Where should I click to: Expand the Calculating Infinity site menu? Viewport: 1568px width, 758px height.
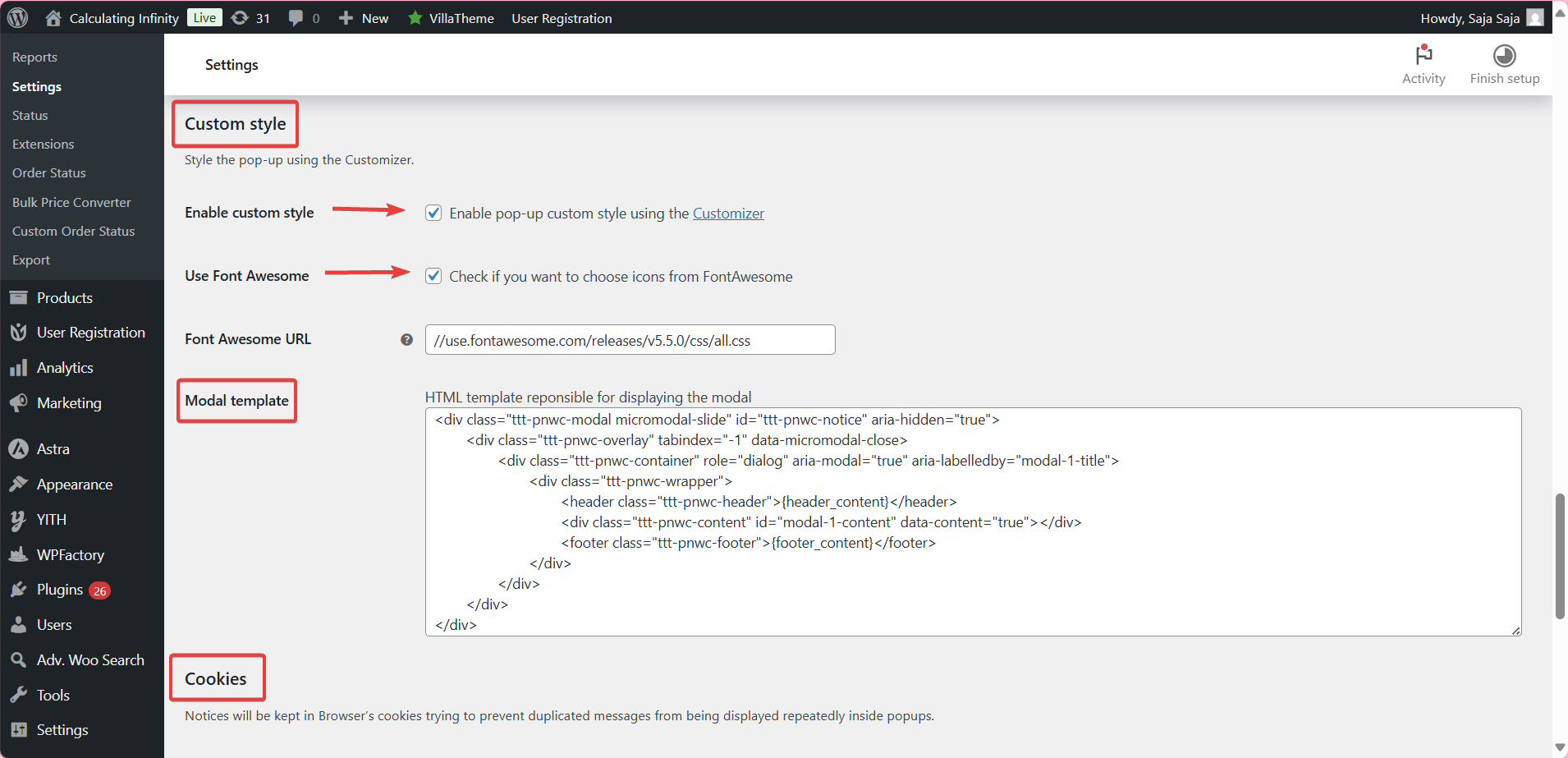tap(123, 18)
